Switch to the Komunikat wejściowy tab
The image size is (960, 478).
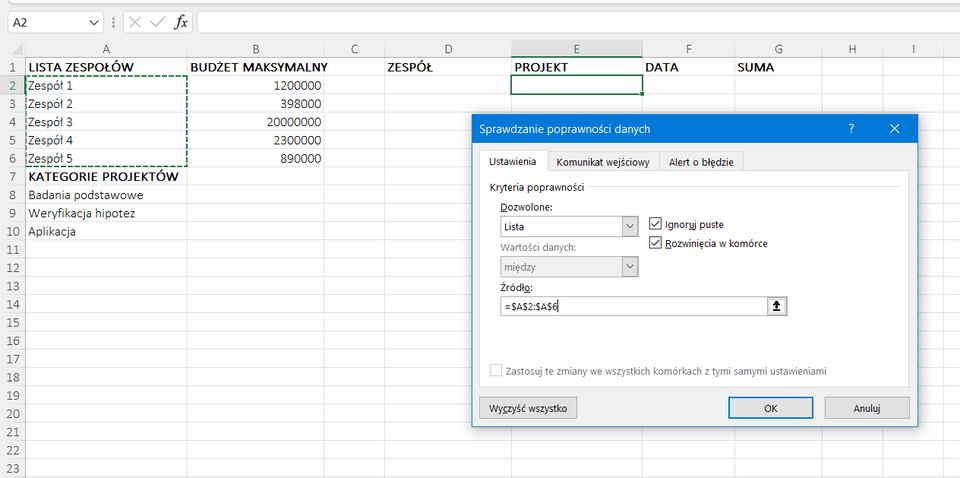603,162
